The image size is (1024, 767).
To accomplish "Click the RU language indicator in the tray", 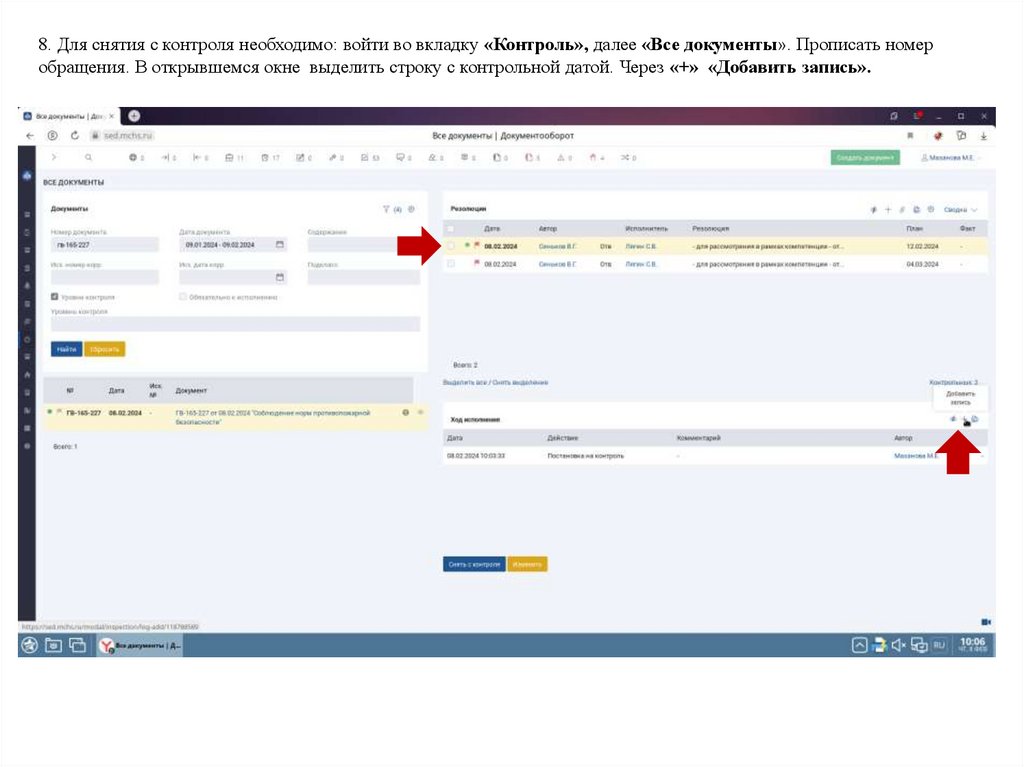I will tap(938, 645).
